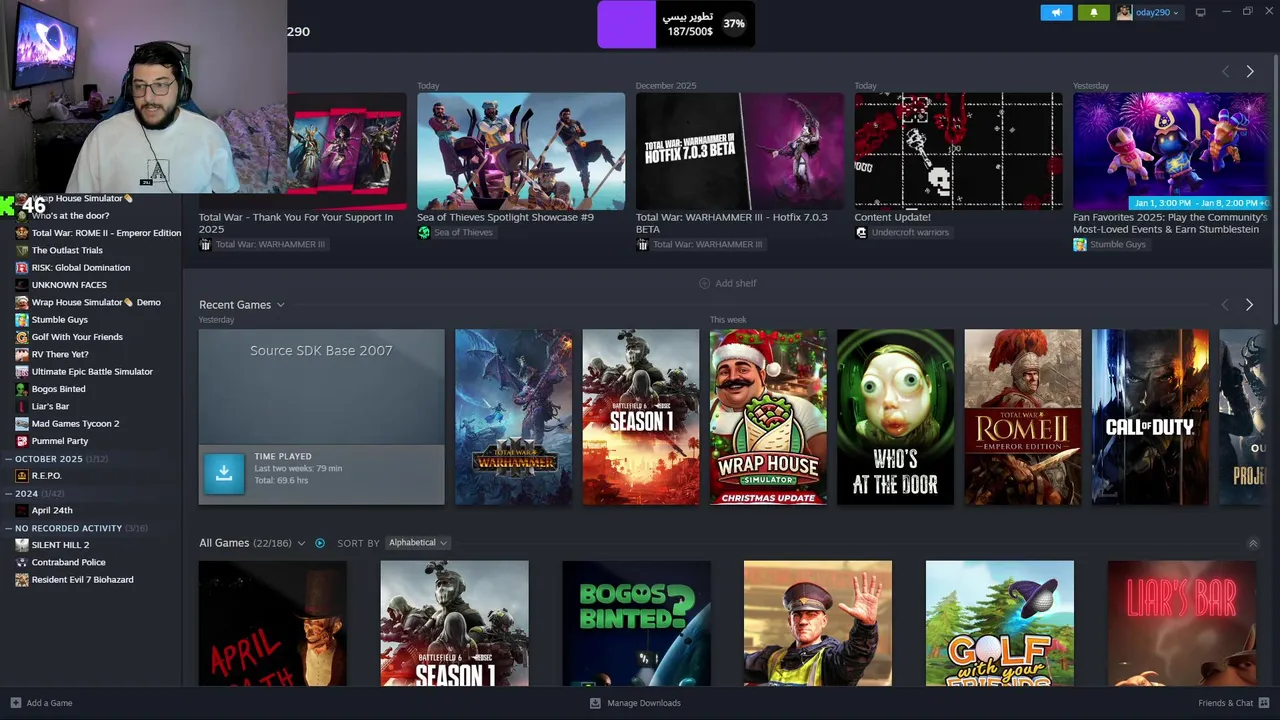Open the Alphabetical sort dropdown
Screen dimensions: 1280x720
(417, 543)
